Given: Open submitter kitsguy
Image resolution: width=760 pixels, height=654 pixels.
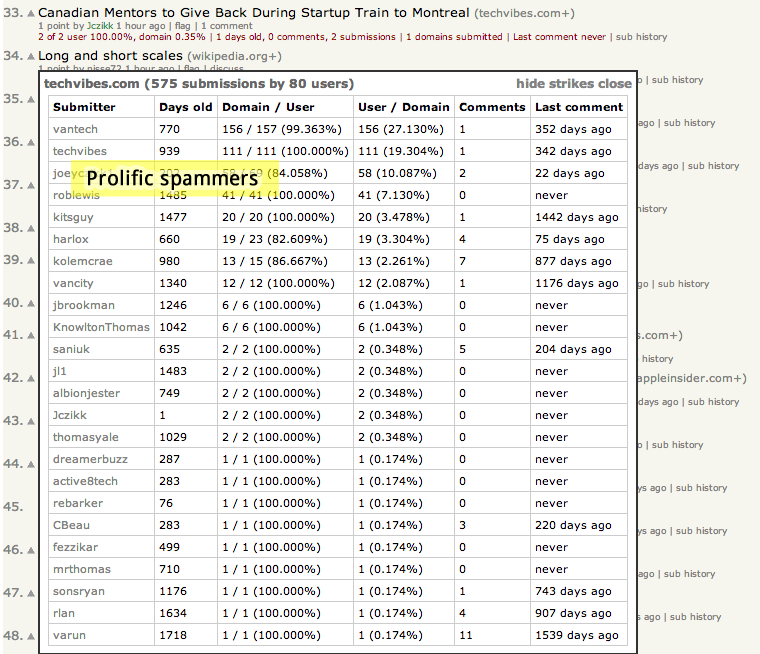Looking at the screenshot, I should (73, 217).
